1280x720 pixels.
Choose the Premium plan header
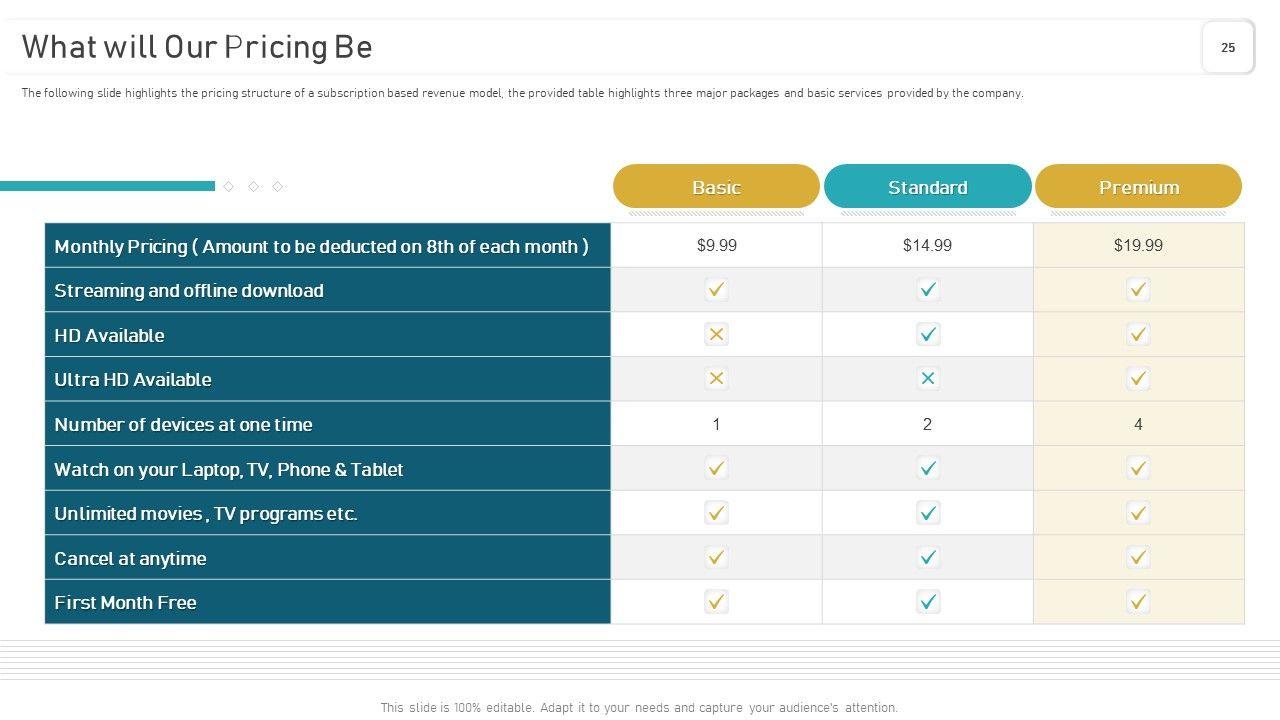click(x=1138, y=187)
